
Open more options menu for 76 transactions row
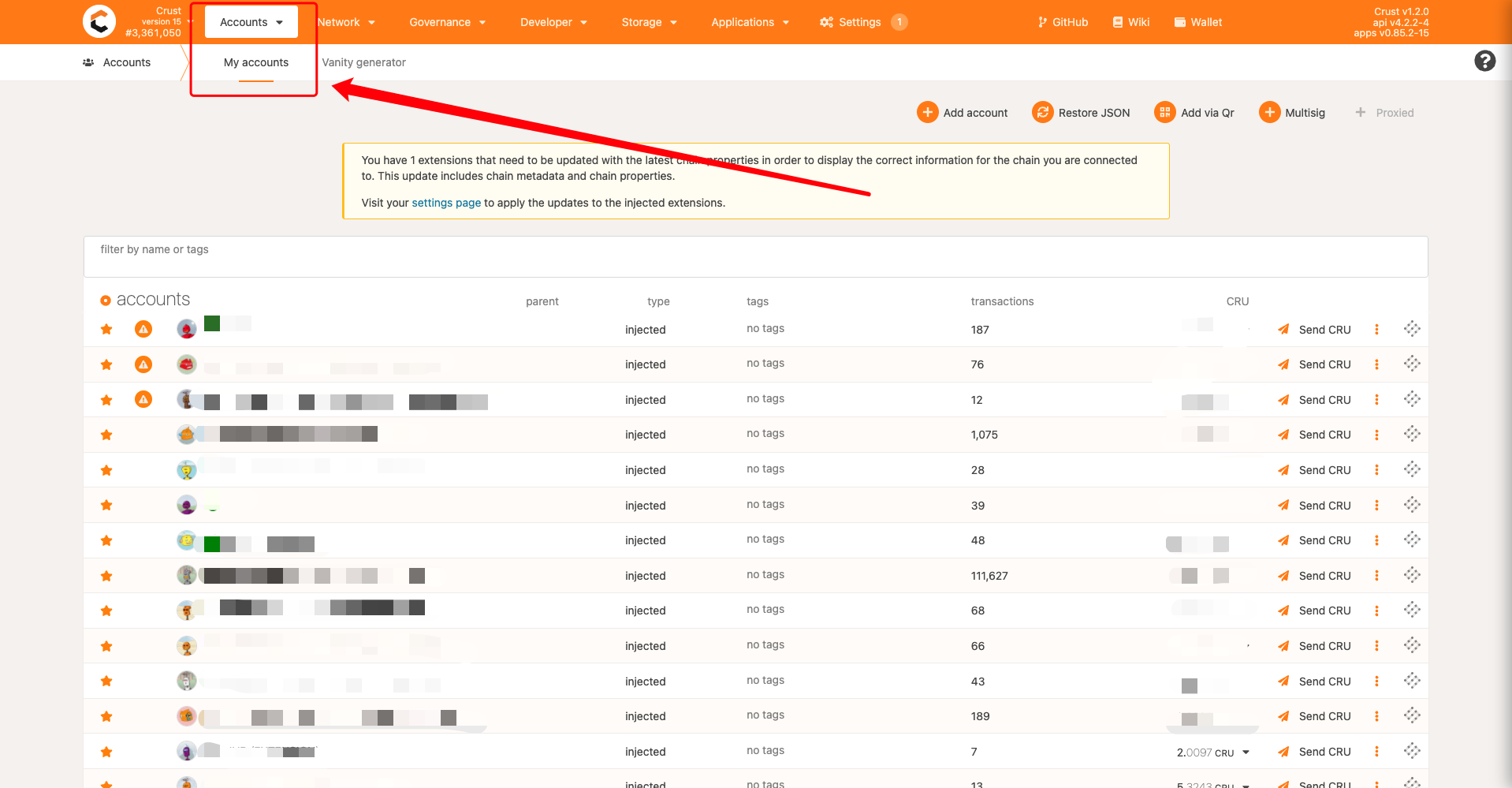point(1376,364)
